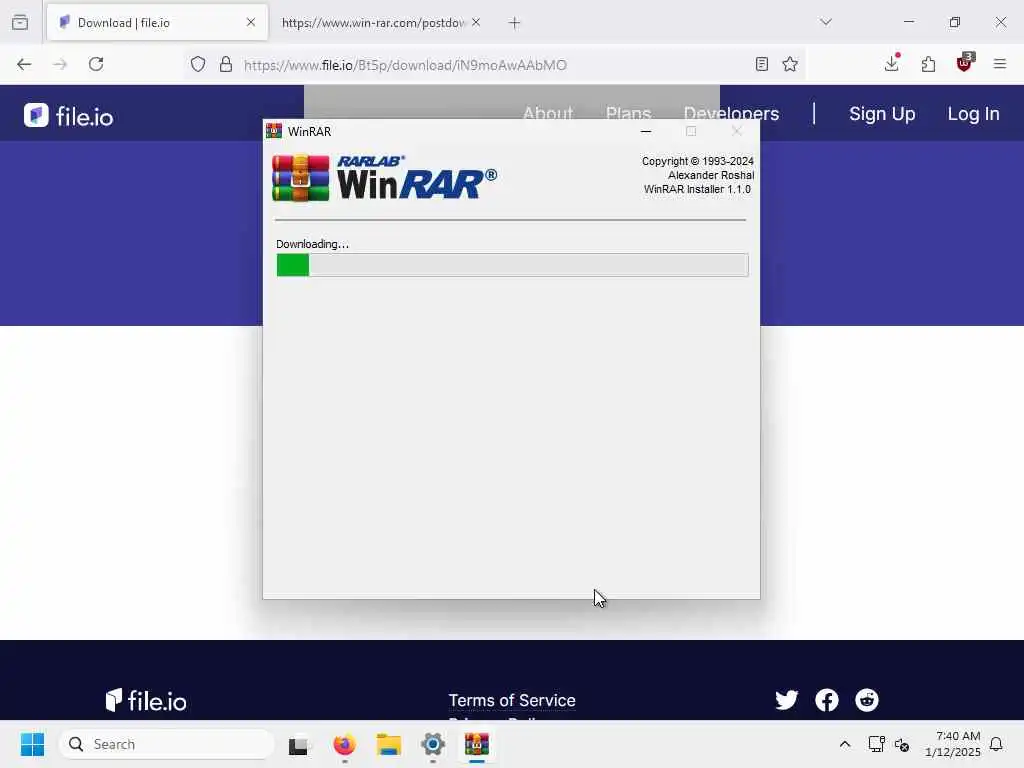Expand the list all tabs chevron

click(826, 22)
